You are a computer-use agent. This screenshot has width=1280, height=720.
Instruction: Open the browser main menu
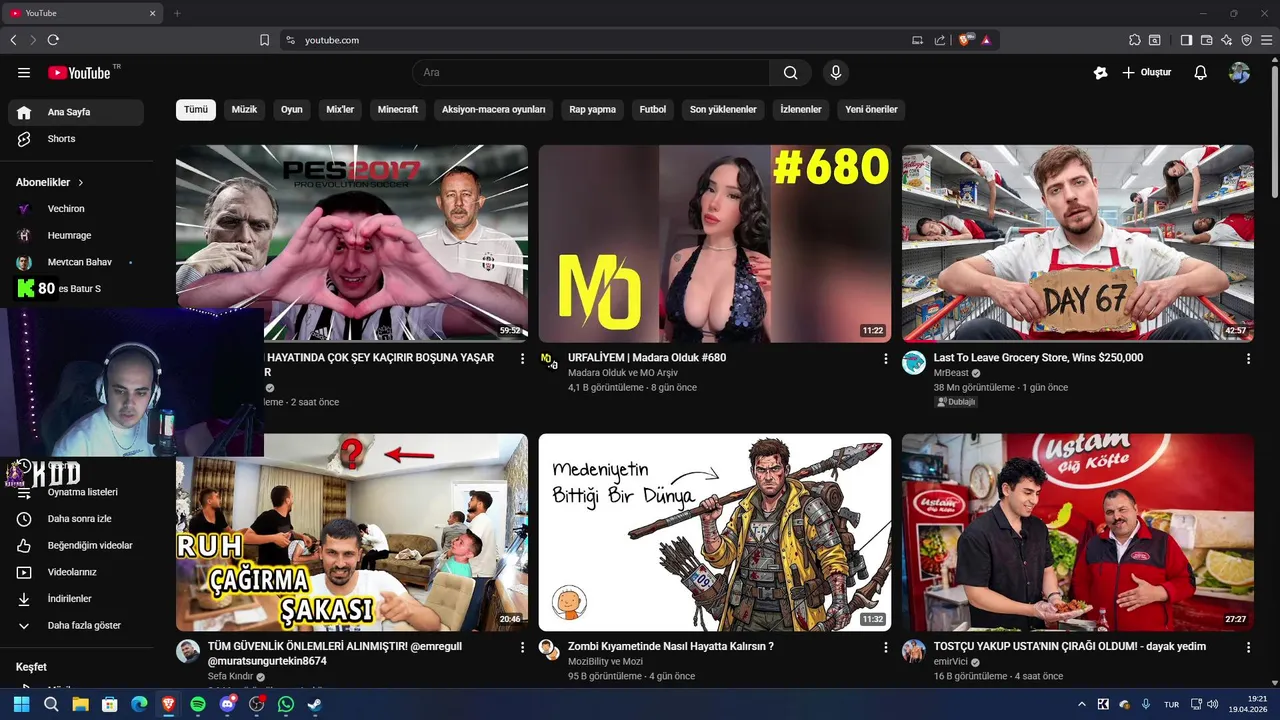1266,40
